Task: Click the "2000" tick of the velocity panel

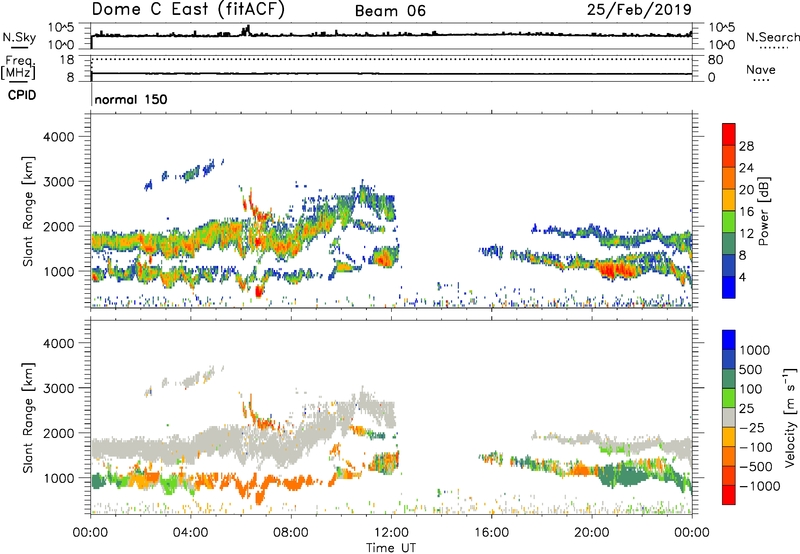Action: pyautogui.click(x=58, y=433)
